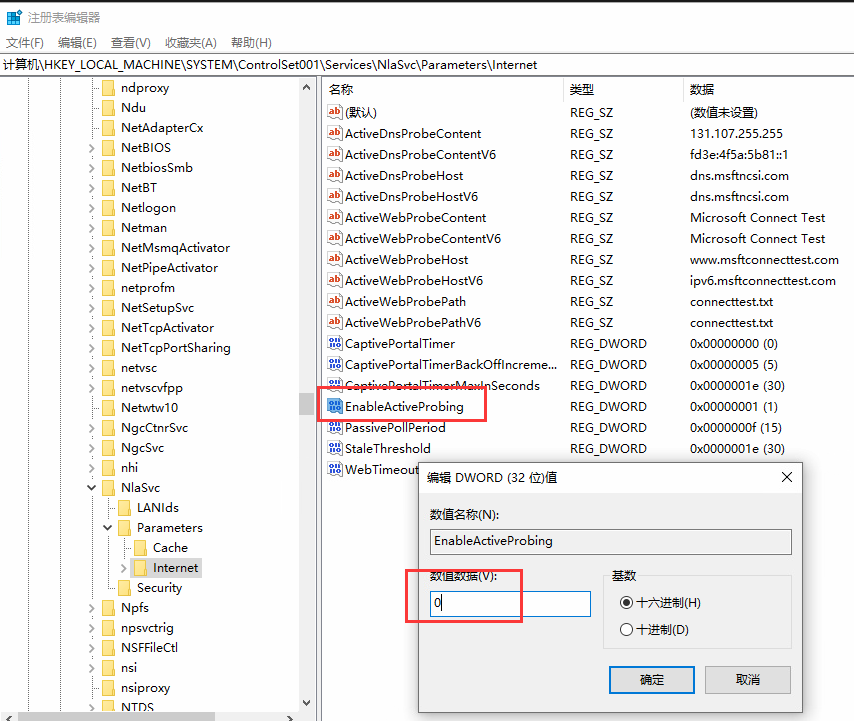This screenshot has height=721, width=854.
Task: Expand the Internet tree node
Action: (x=124, y=568)
